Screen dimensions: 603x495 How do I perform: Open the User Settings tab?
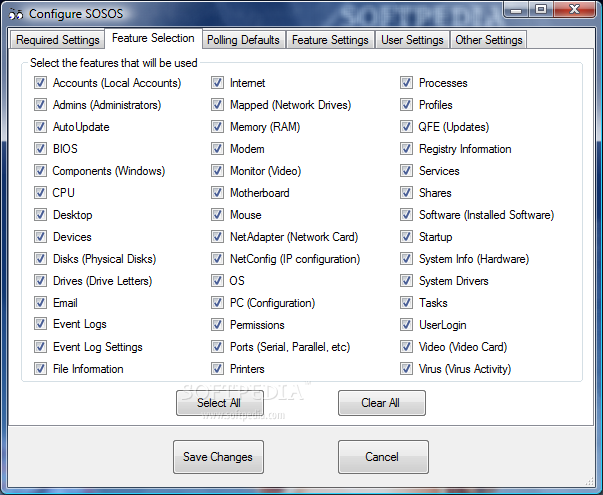(x=412, y=40)
